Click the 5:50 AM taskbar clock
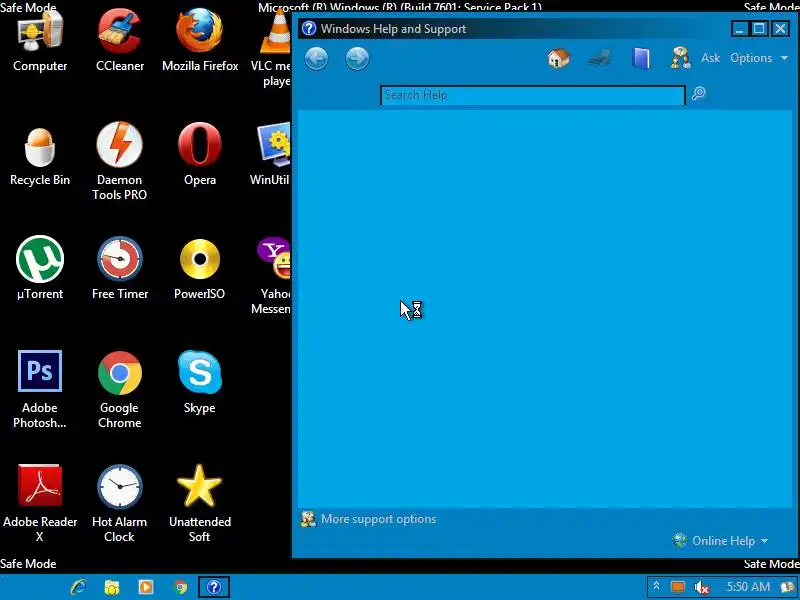800x600 pixels. [x=748, y=587]
